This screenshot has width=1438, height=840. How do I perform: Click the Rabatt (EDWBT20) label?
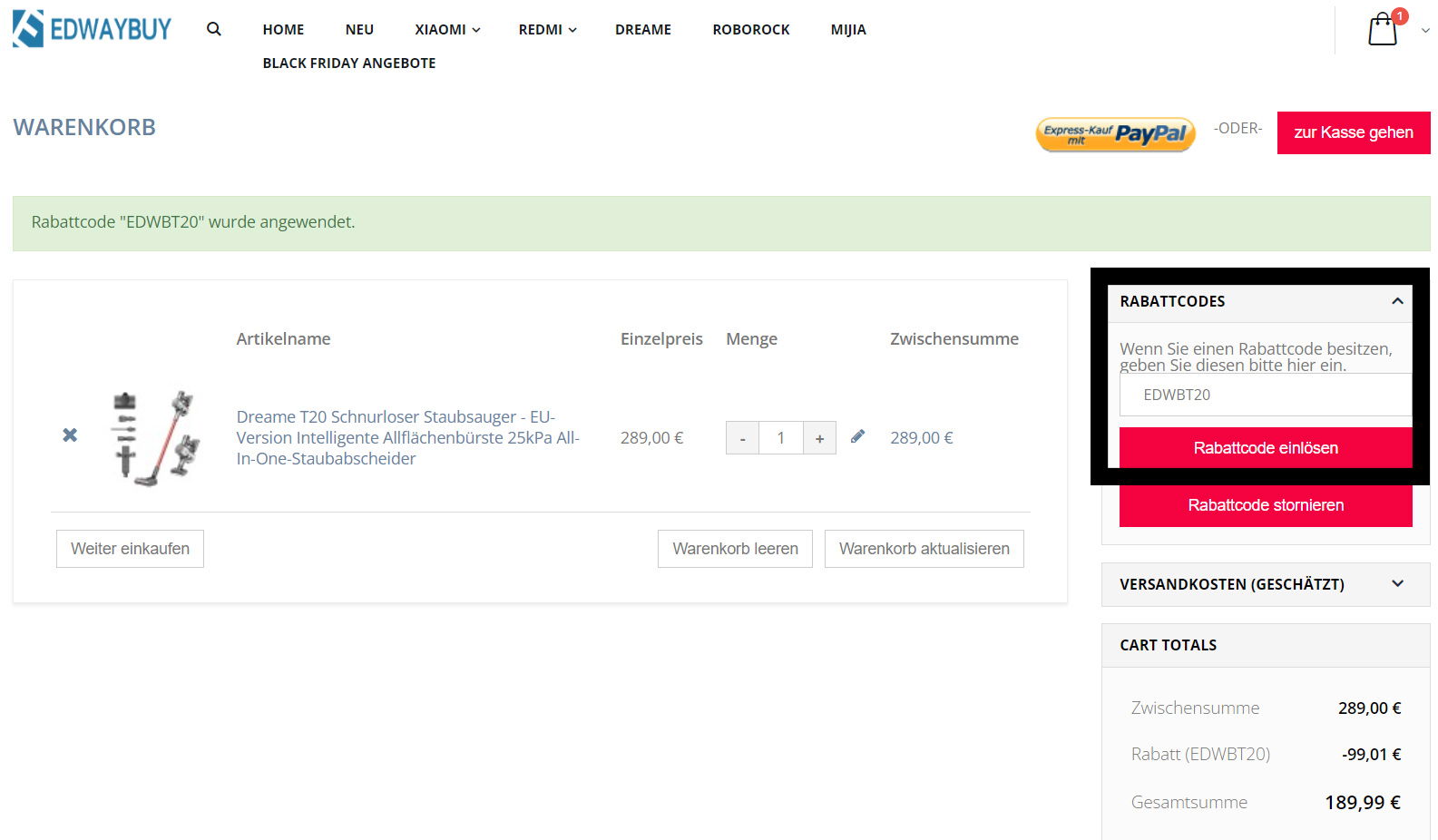point(1200,754)
